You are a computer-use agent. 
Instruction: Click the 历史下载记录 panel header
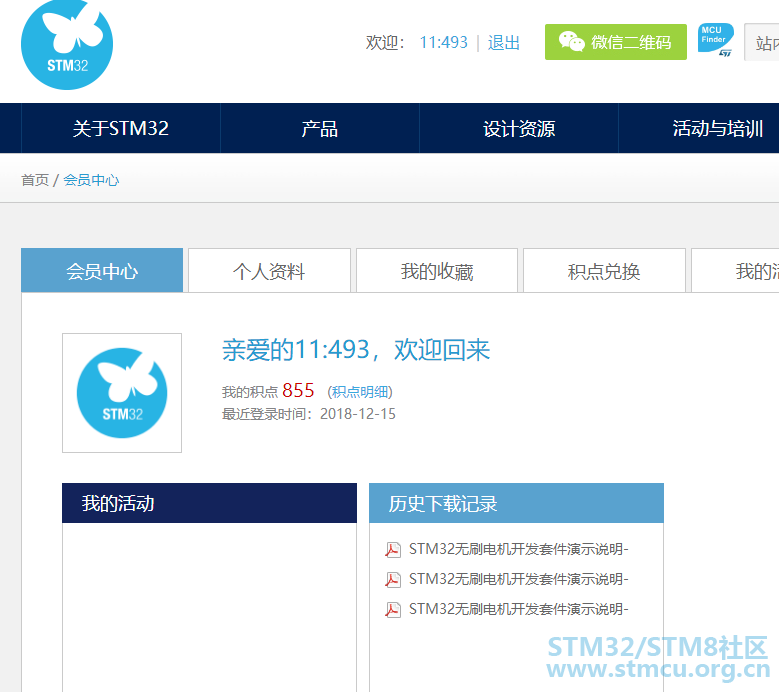pos(516,503)
